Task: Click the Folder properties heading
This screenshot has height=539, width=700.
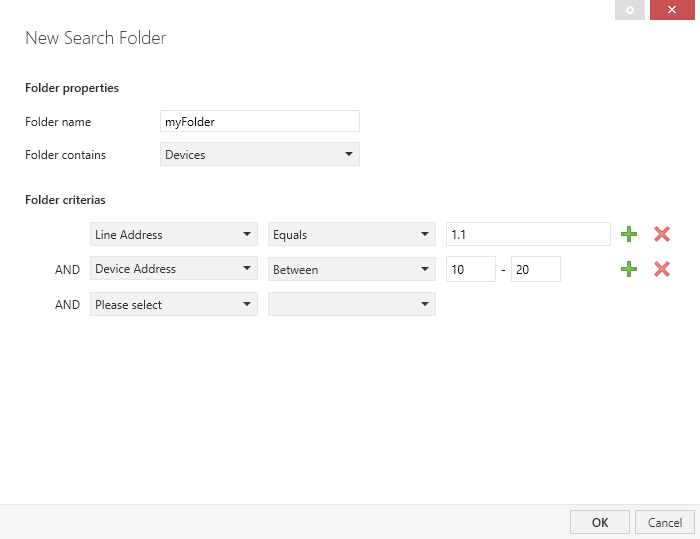Action: (x=72, y=88)
